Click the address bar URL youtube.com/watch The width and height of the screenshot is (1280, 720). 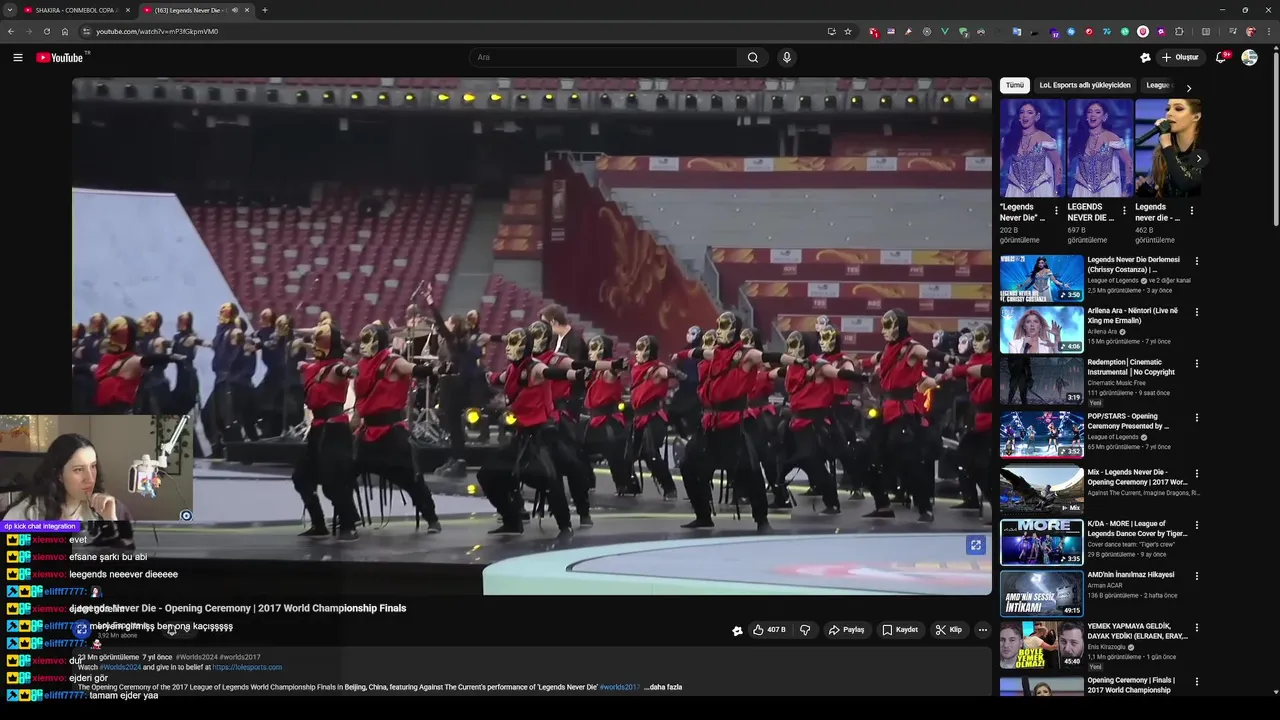157,31
